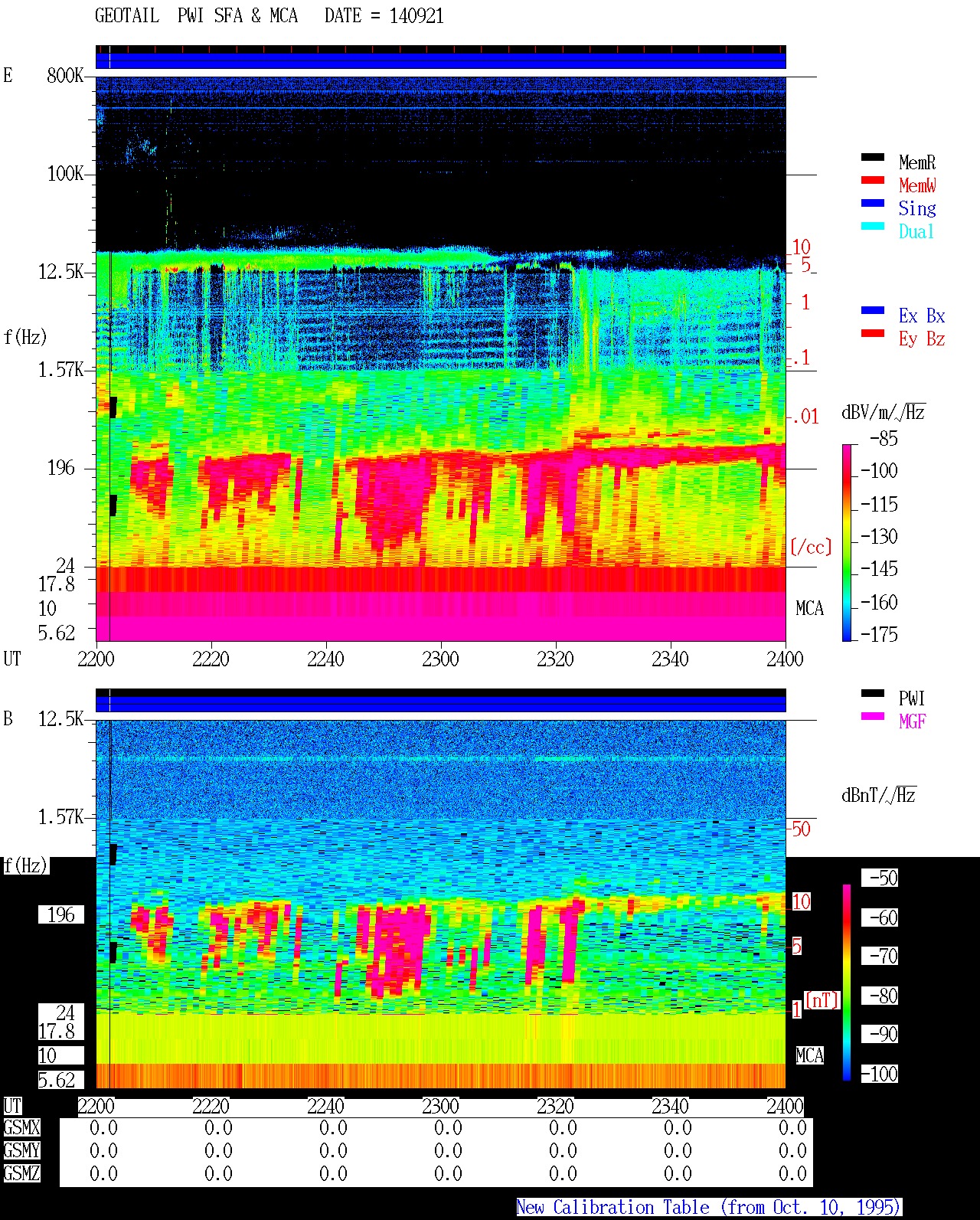
Task: Open the New Calibration Table link
Action: pos(709,1207)
